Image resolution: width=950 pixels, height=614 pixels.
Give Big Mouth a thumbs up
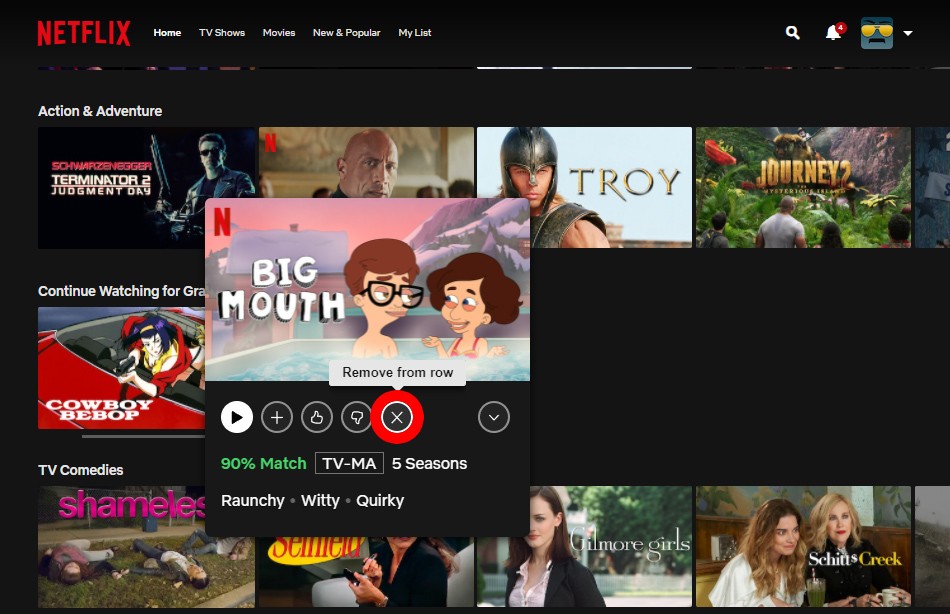coord(317,417)
